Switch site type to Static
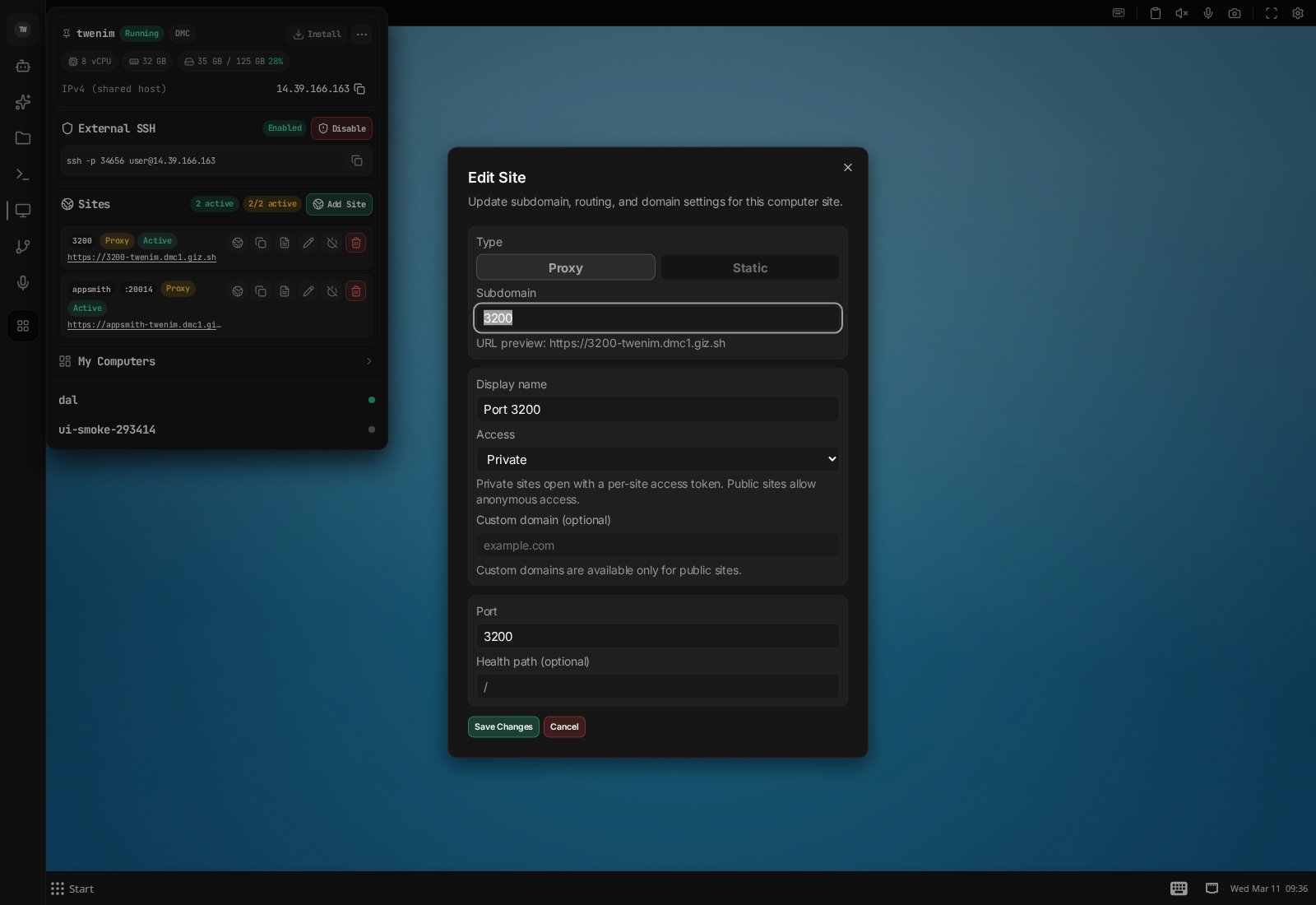The image size is (1316, 905). 749,267
